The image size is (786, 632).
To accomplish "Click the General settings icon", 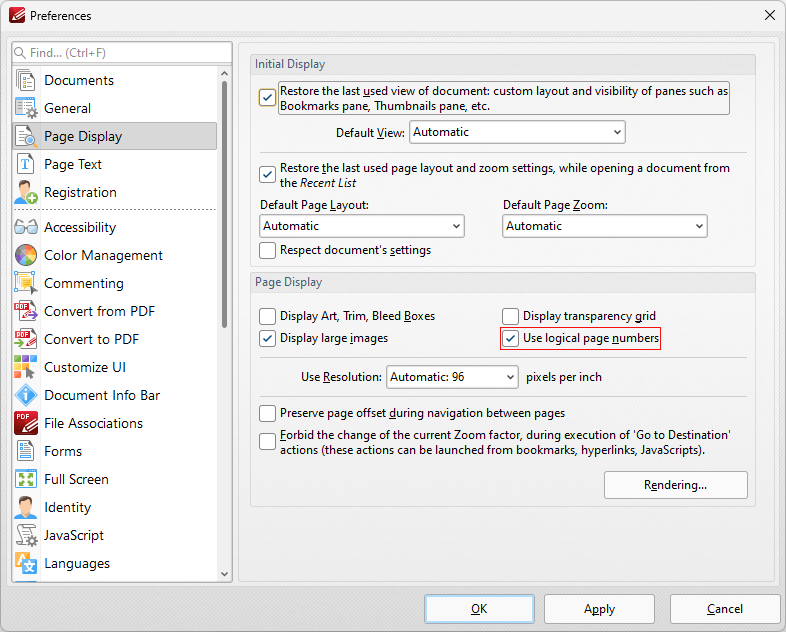I will 26,108.
